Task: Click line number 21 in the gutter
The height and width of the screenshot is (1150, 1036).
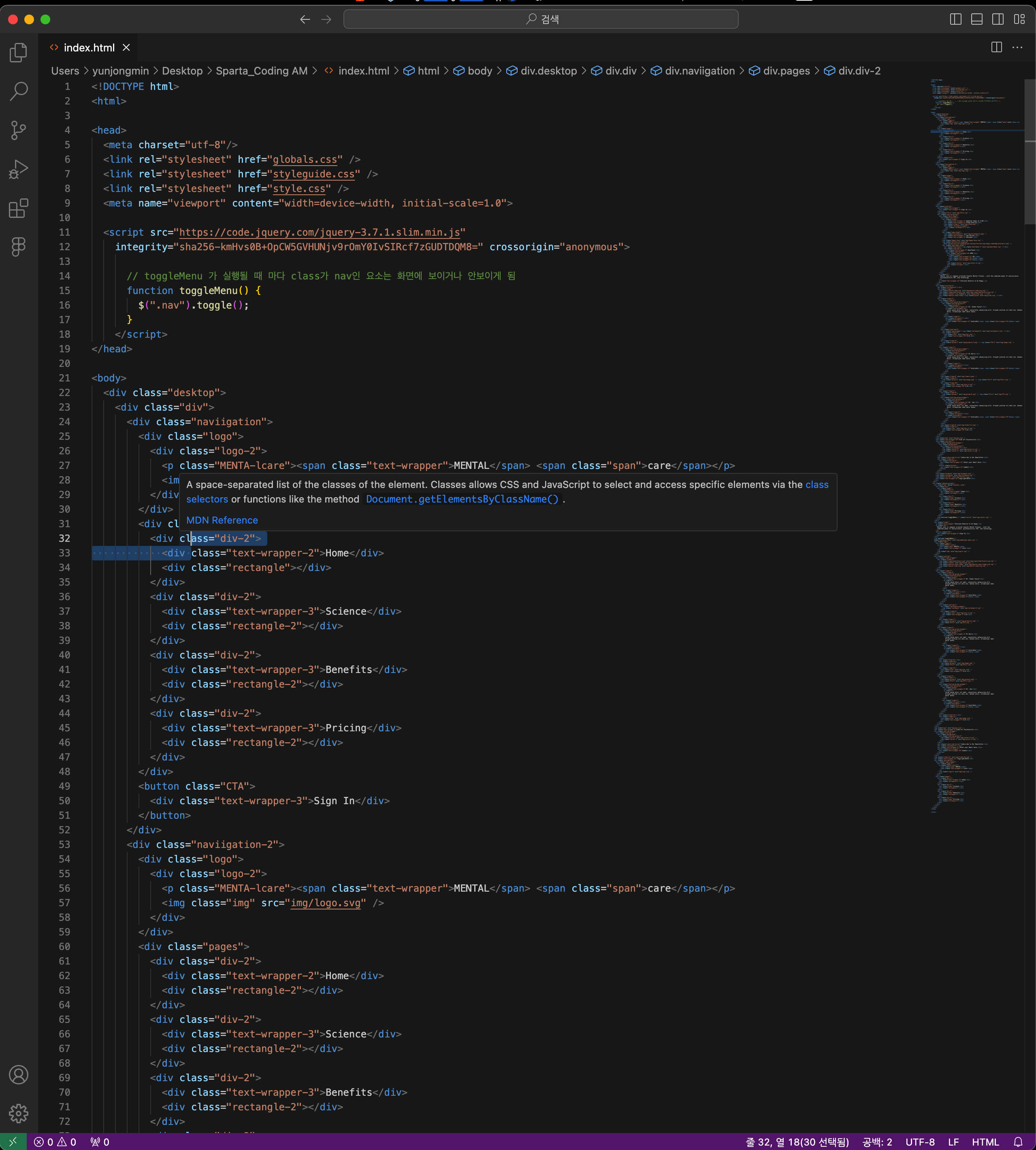Action: click(x=64, y=378)
